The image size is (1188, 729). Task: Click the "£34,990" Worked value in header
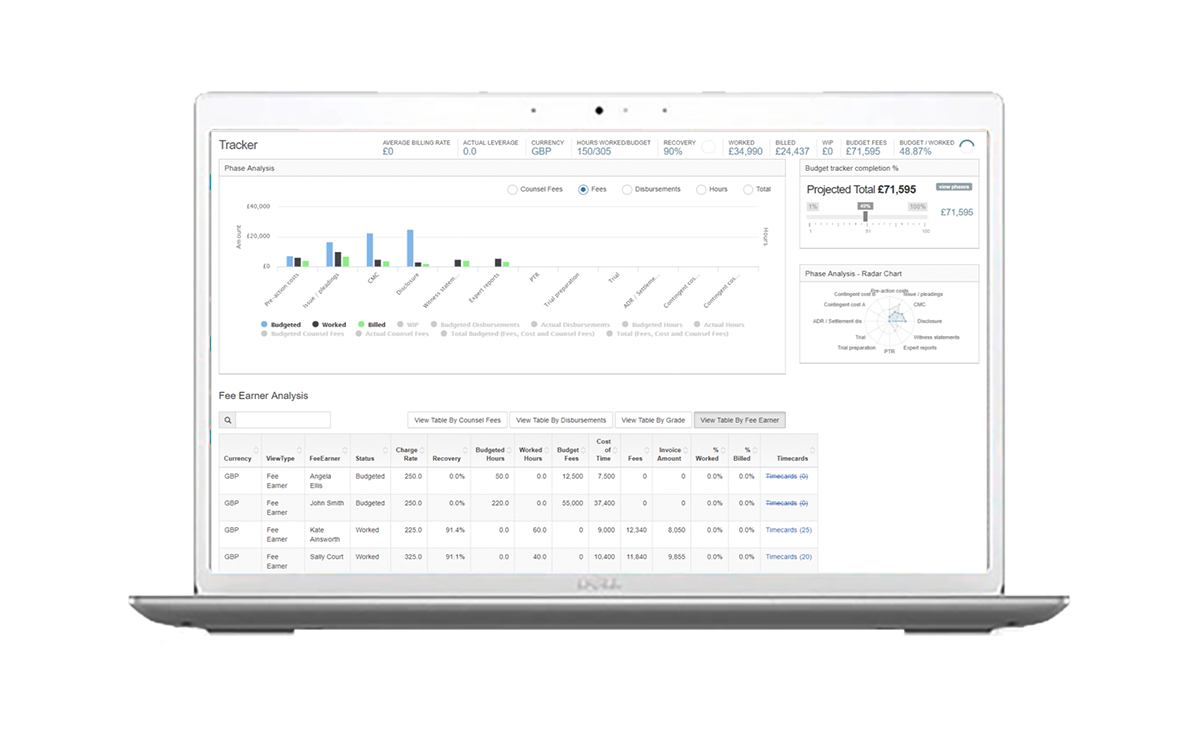746,152
